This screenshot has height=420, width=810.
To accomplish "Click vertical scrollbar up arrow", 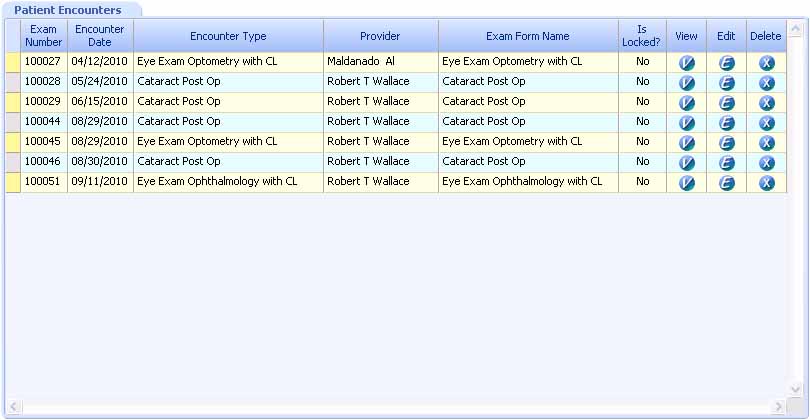I will click(x=796, y=29).
